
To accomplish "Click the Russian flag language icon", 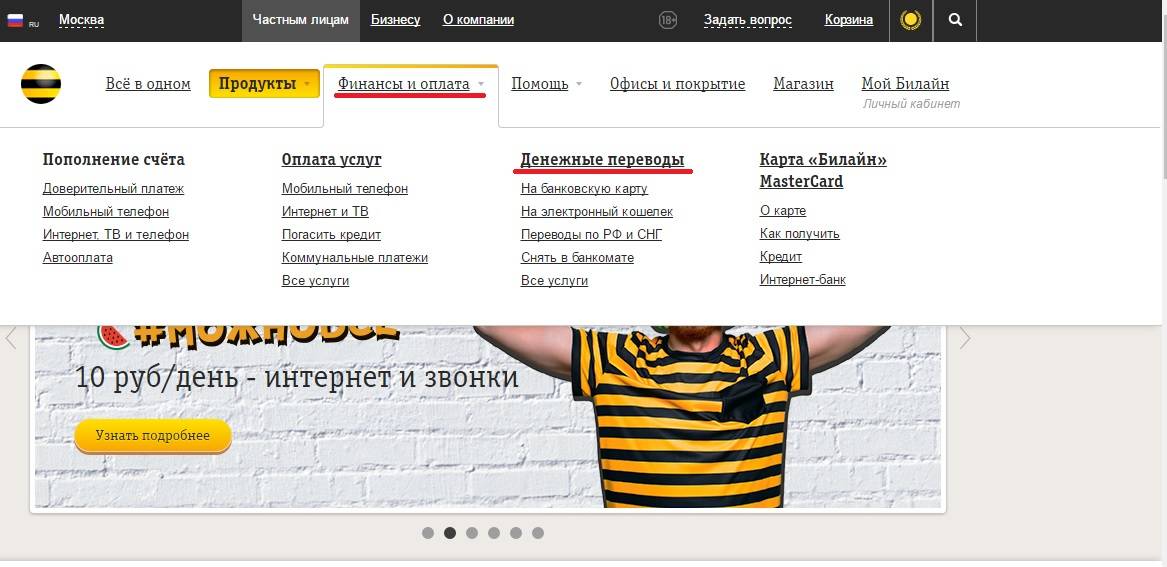I will 16,20.
